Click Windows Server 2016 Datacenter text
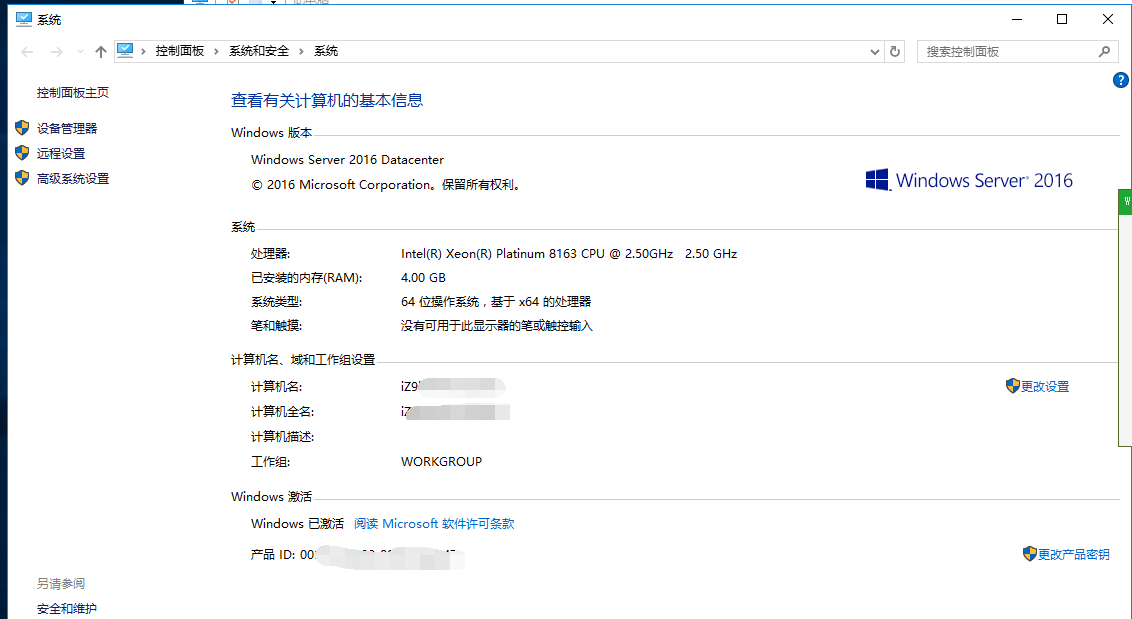Viewport: 1132px width, 619px height. pyautogui.click(x=347, y=160)
